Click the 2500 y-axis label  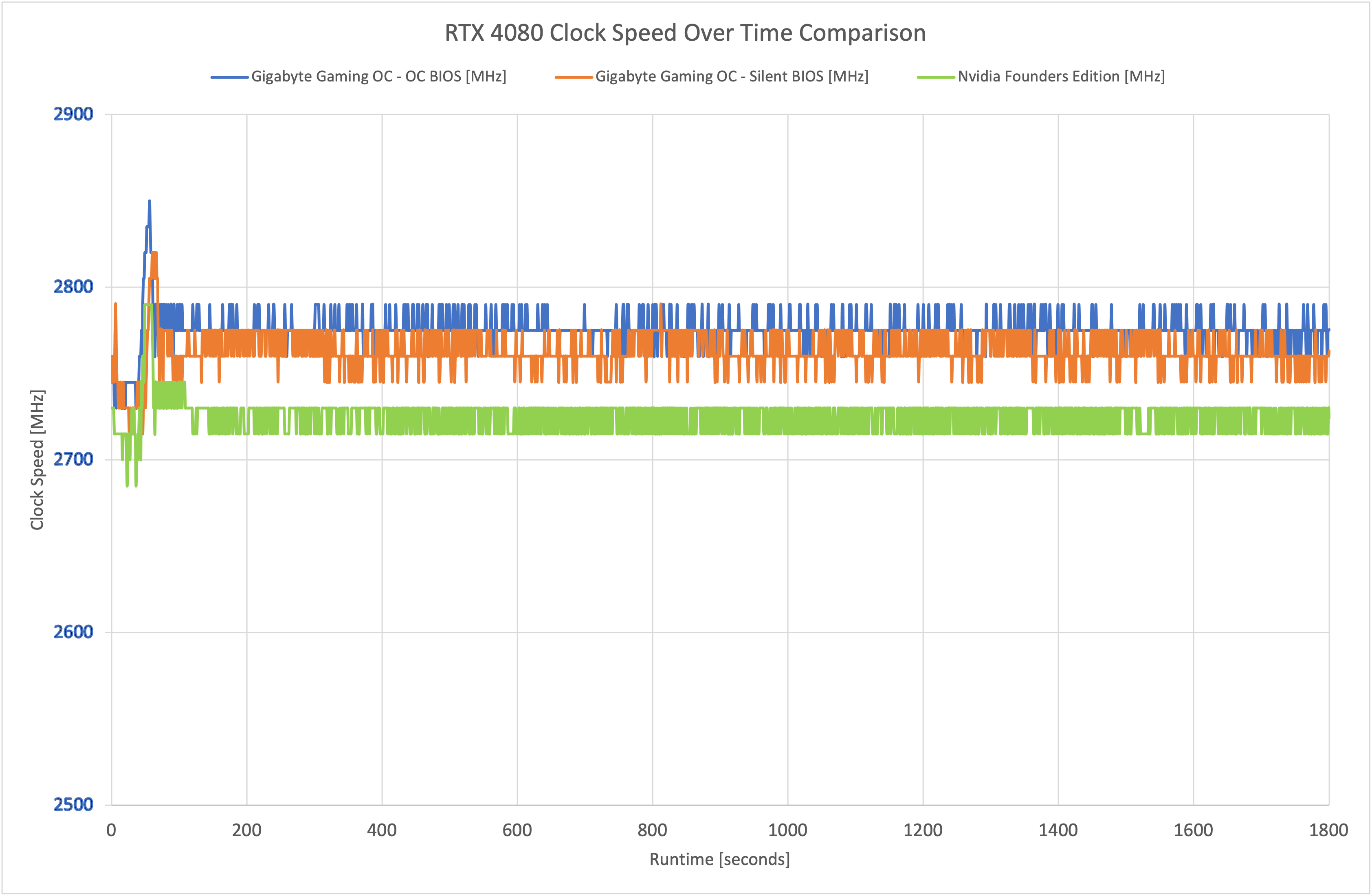pos(73,804)
